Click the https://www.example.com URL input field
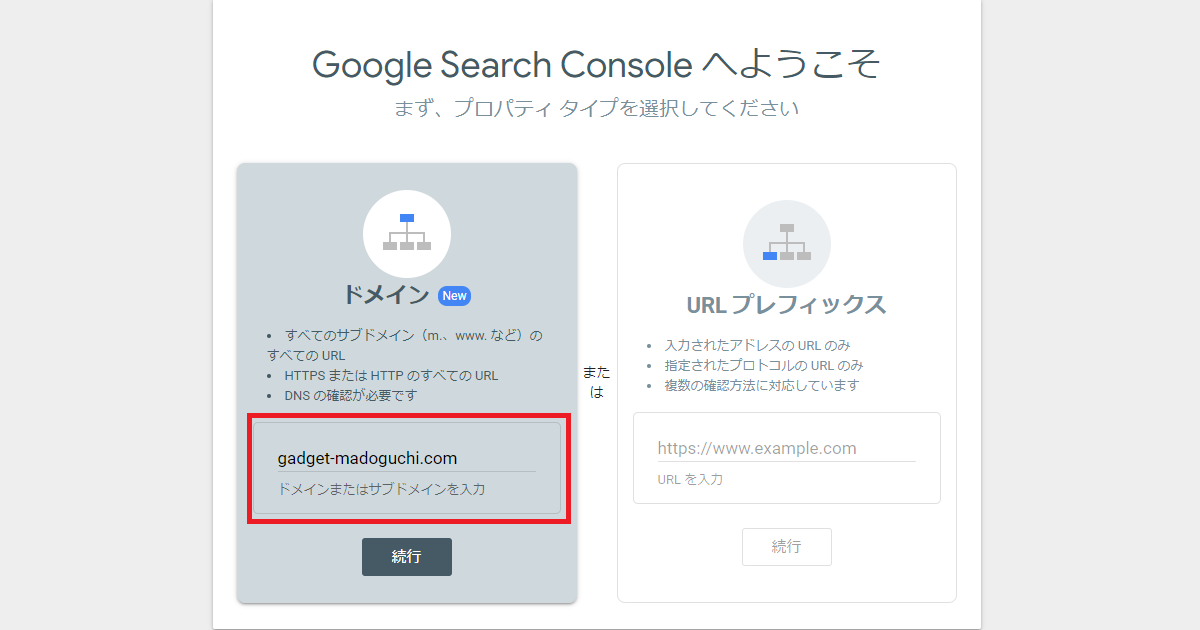1200x630 pixels. pos(787,449)
